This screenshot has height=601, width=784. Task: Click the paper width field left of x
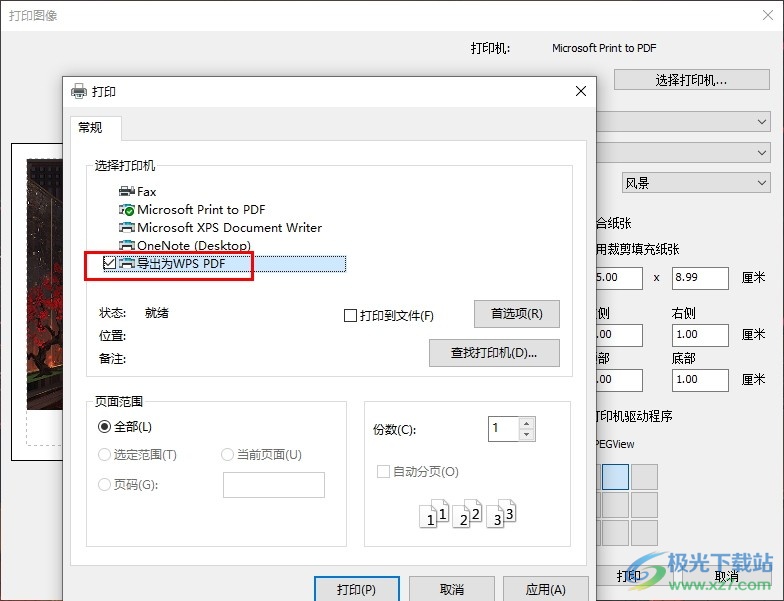[619, 278]
